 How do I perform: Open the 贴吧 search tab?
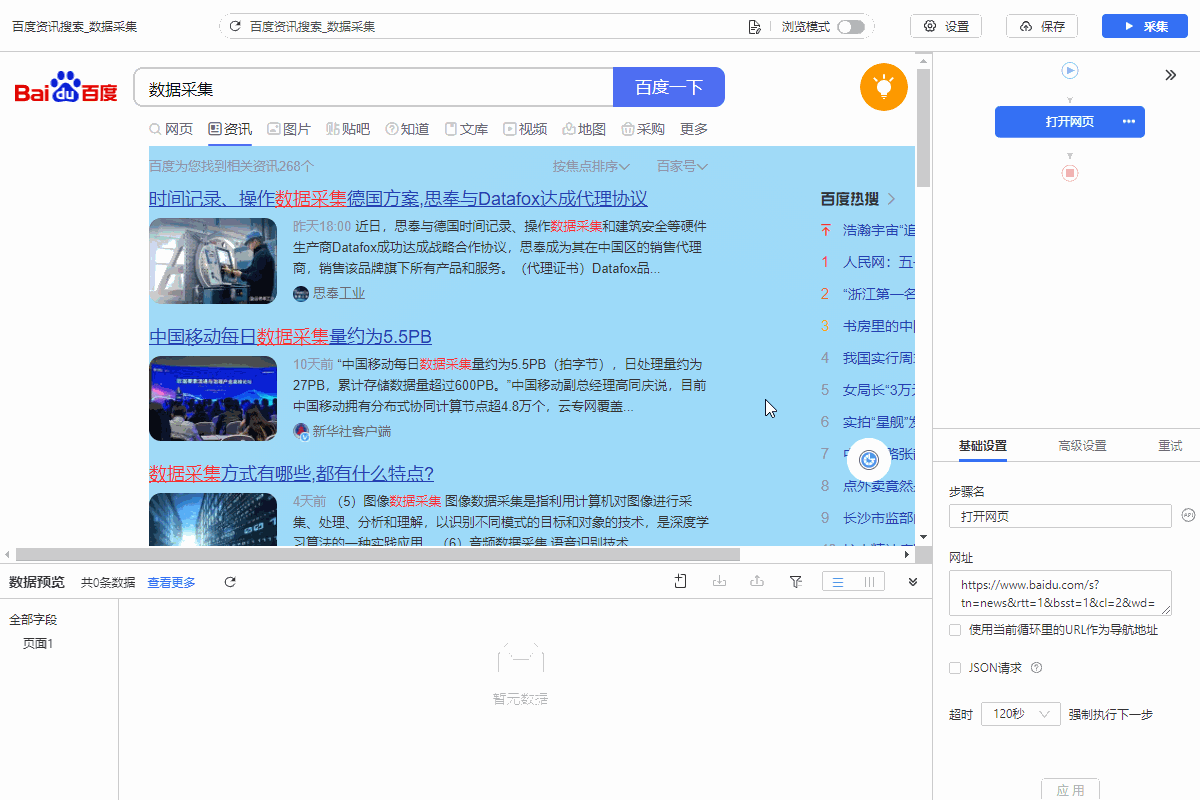348,129
